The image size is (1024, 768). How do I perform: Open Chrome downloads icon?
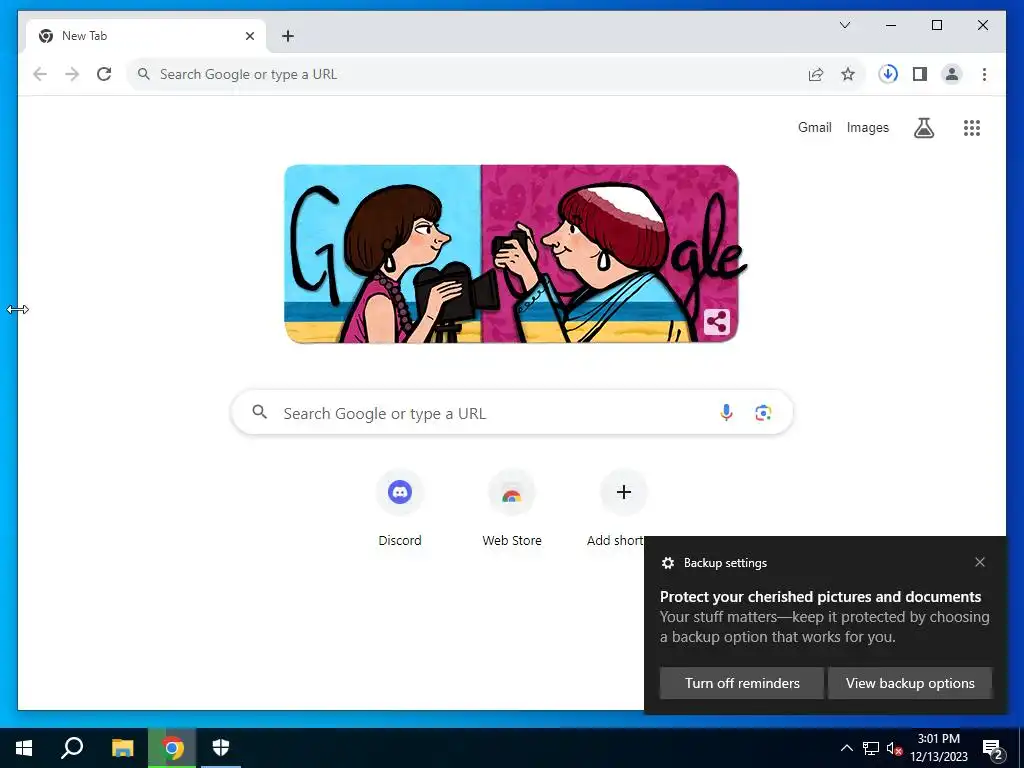(888, 74)
